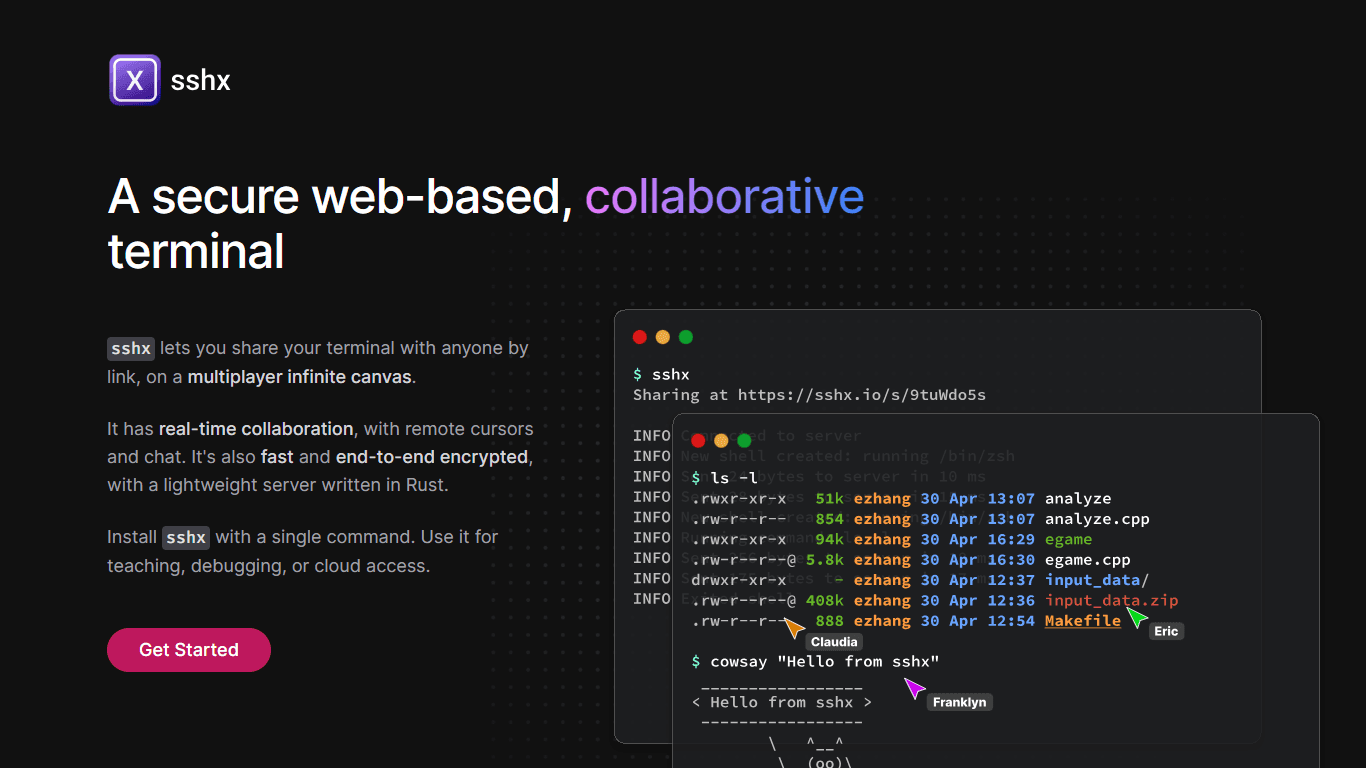Click the file name analyze.cpp

(x=1097, y=519)
